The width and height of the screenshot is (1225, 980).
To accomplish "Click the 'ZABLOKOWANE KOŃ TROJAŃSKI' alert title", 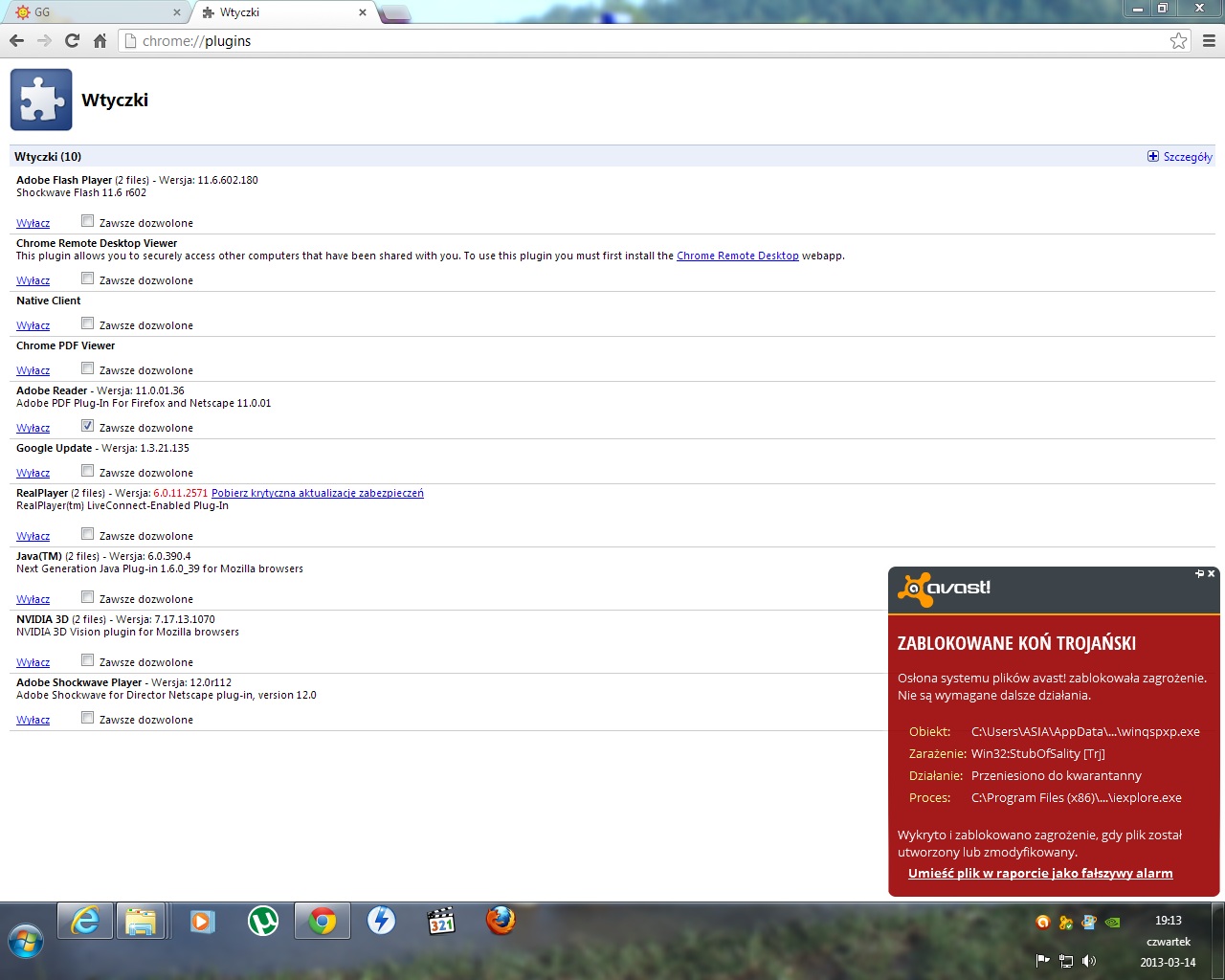I will [x=1016, y=643].
